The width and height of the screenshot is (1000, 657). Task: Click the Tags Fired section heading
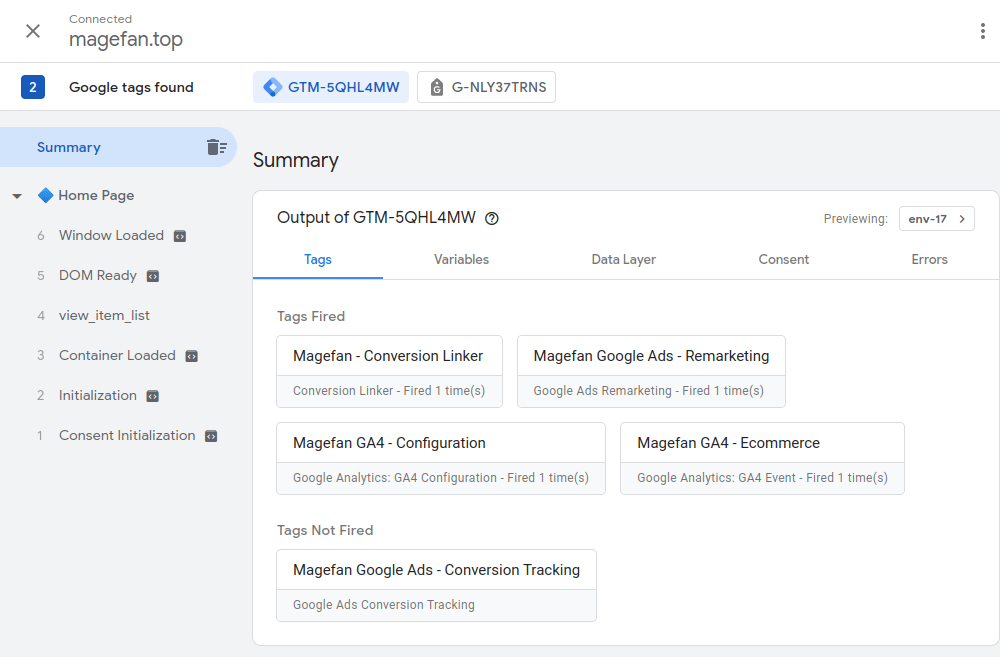(311, 316)
